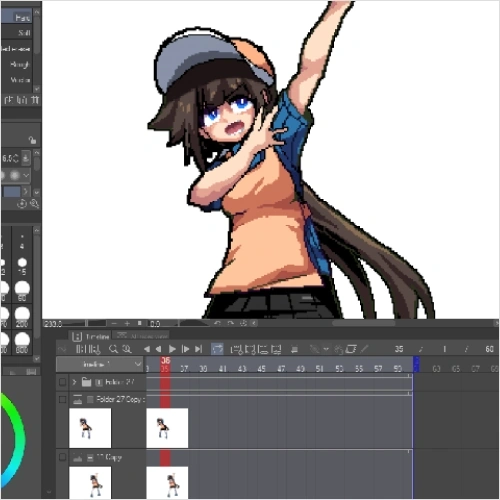Jump to the end of the timeline
The width and height of the screenshot is (500, 500).
pos(198,349)
